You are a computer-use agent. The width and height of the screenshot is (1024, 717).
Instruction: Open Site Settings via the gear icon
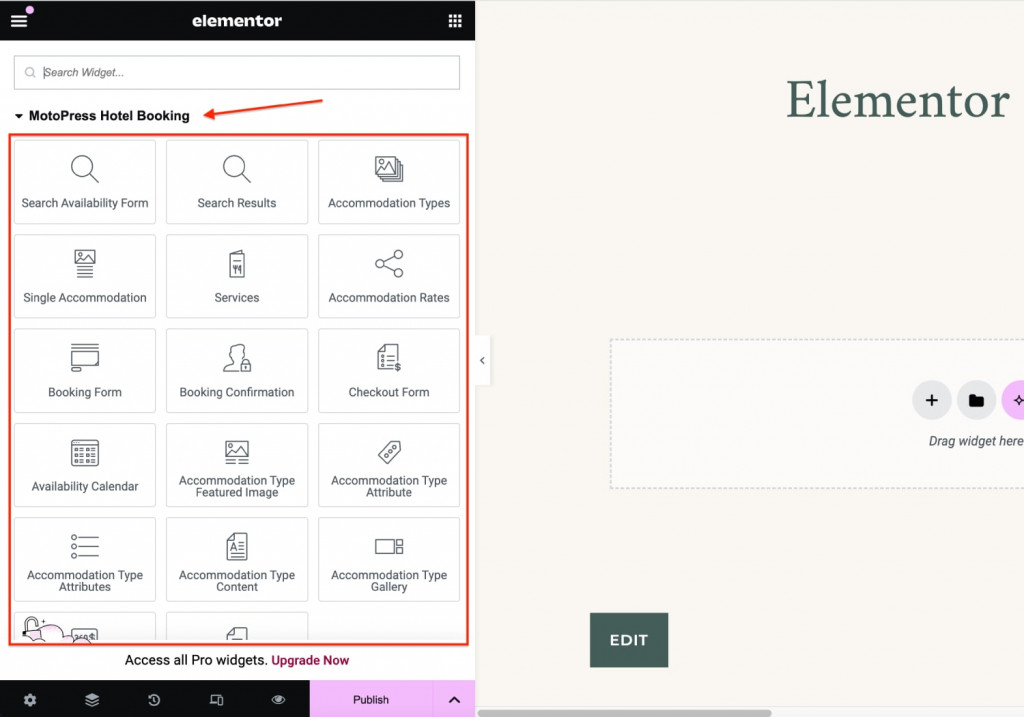(x=30, y=700)
